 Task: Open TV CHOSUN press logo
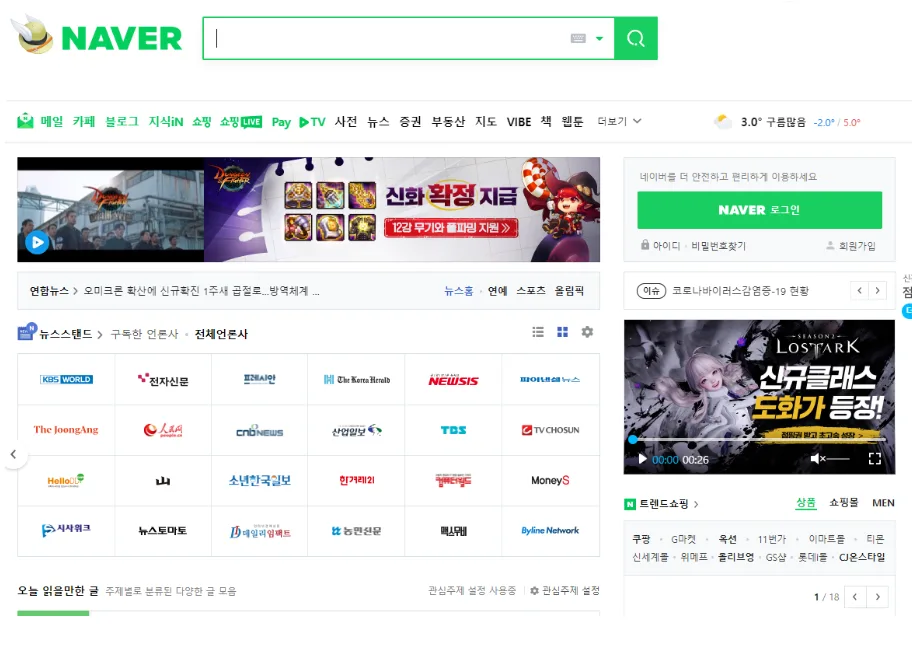tap(550, 430)
